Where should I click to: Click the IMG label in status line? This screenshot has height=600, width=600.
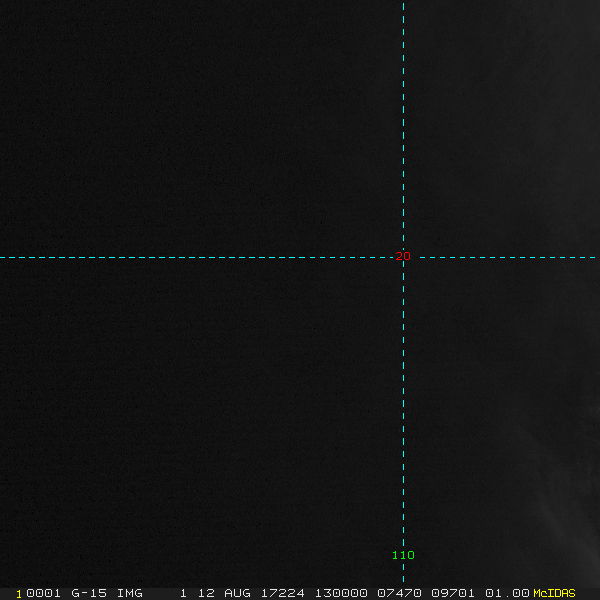point(129,593)
